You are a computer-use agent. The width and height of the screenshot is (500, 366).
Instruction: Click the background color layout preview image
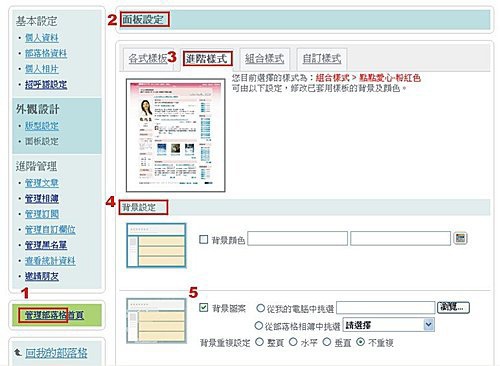(x=156, y=245)
